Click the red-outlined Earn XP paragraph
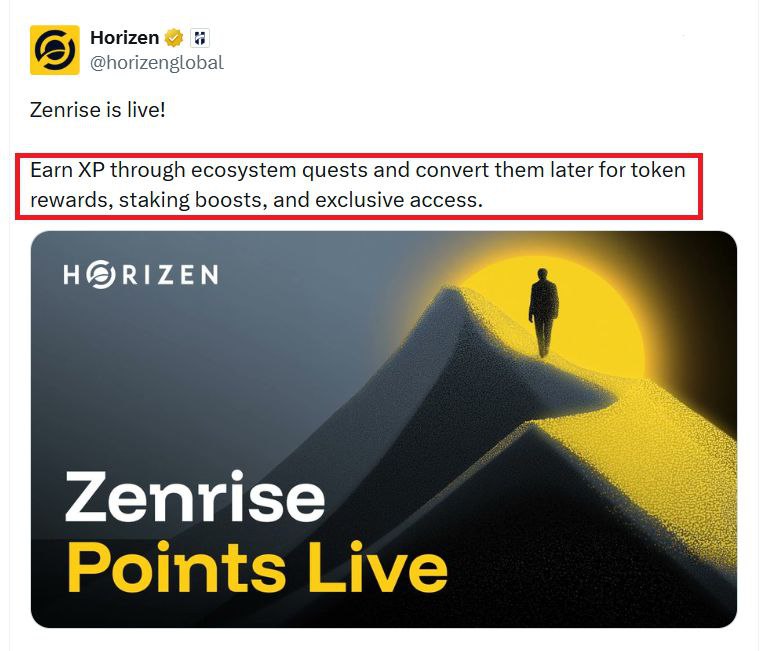Screen dimensions: 768x651 click(x=359, y=186)
